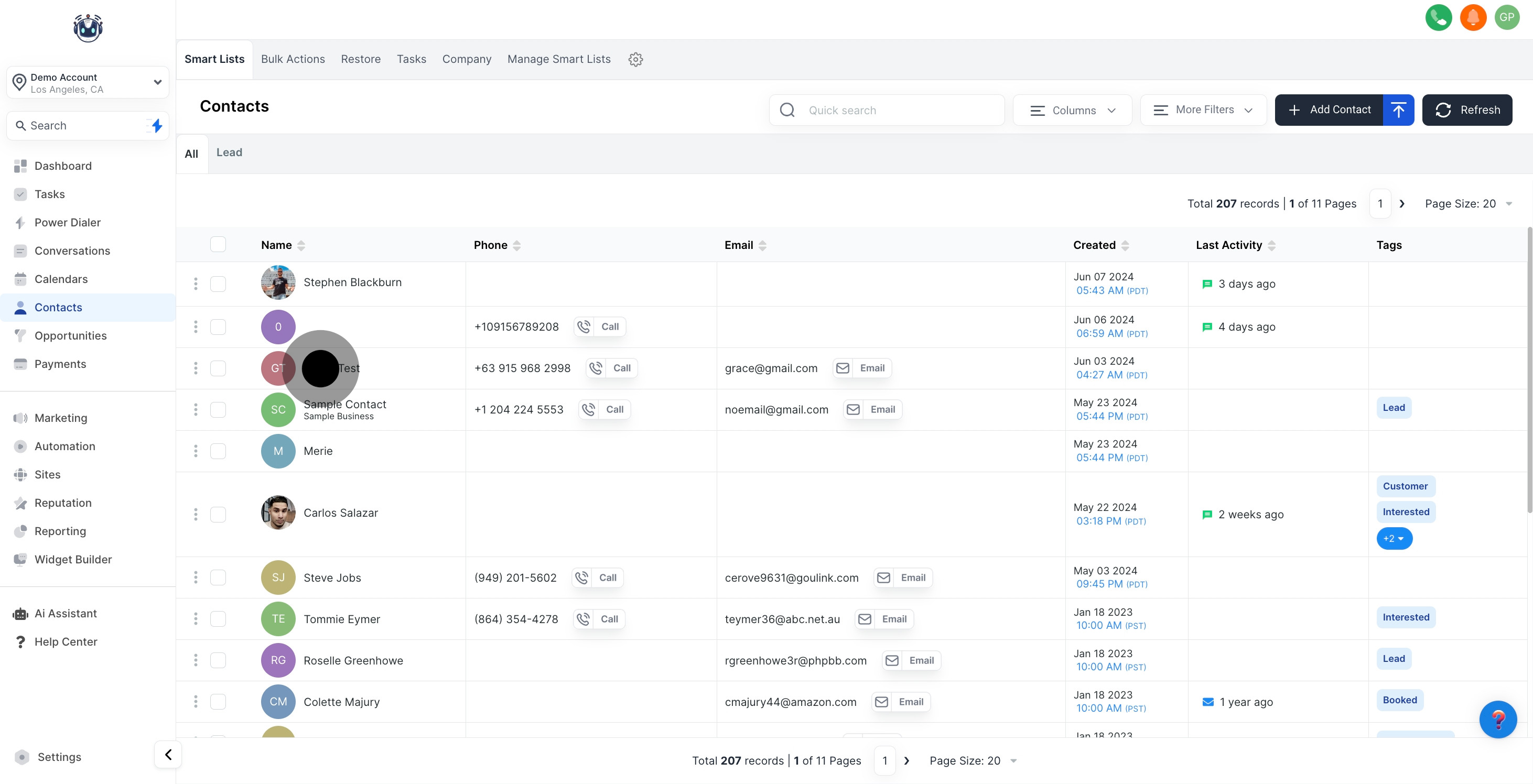
Task: Collapse the sidebar with arrow button
Action: coord(168,754)
